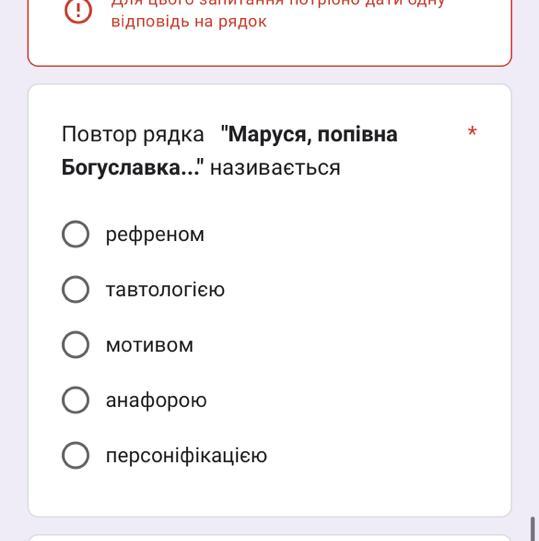The width and height of the screenshot is (539, 541).
Task: Click the error text "відповідь на рядок"
Action: point(189,22)
